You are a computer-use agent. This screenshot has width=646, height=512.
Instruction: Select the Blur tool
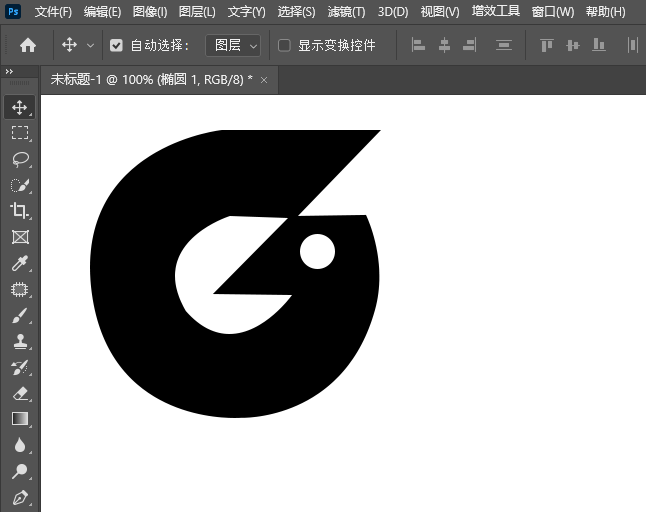pos(19,445)
